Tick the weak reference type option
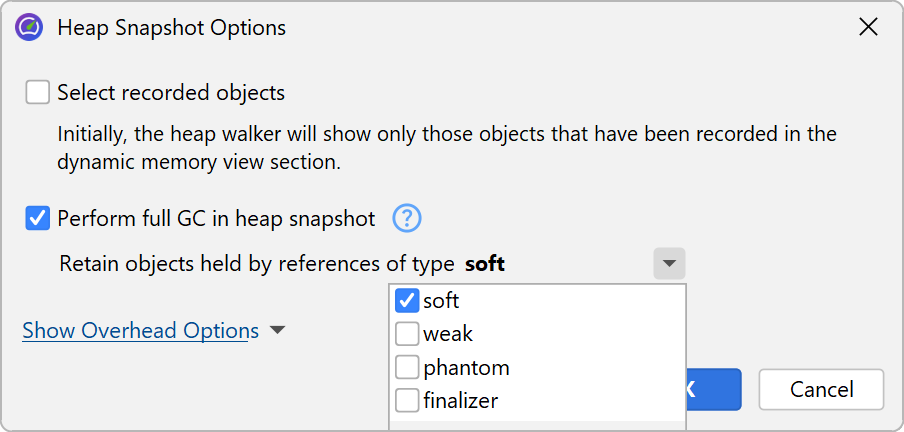 click(407, 334)
